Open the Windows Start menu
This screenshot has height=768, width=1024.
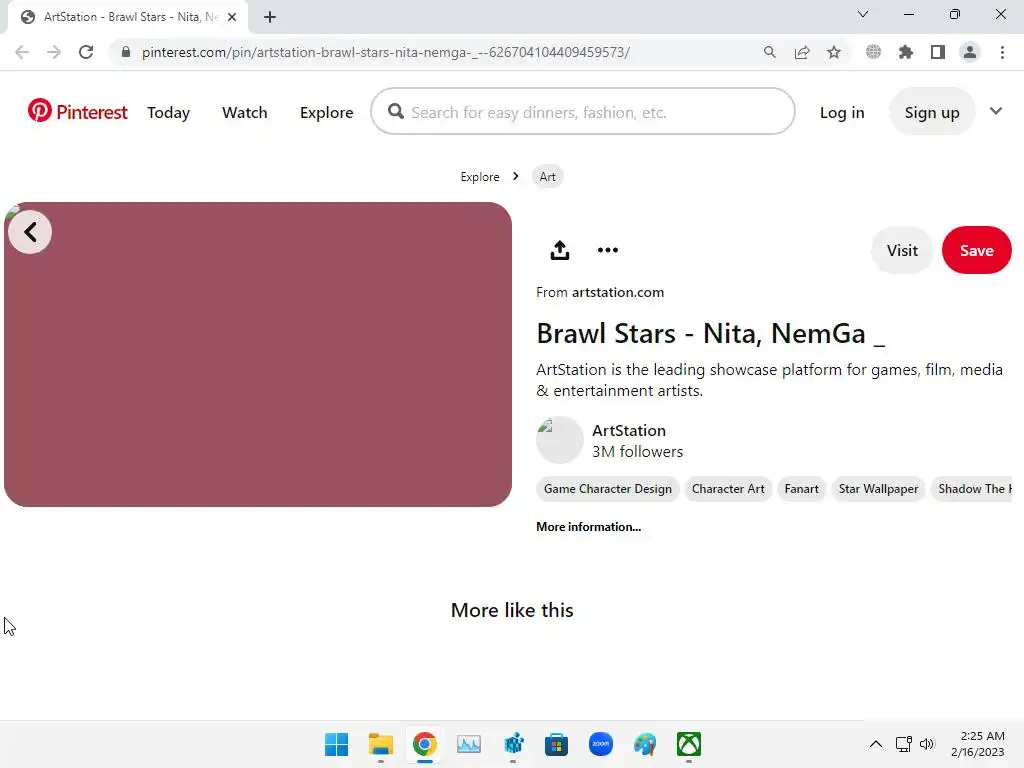[x=336, y=744]
